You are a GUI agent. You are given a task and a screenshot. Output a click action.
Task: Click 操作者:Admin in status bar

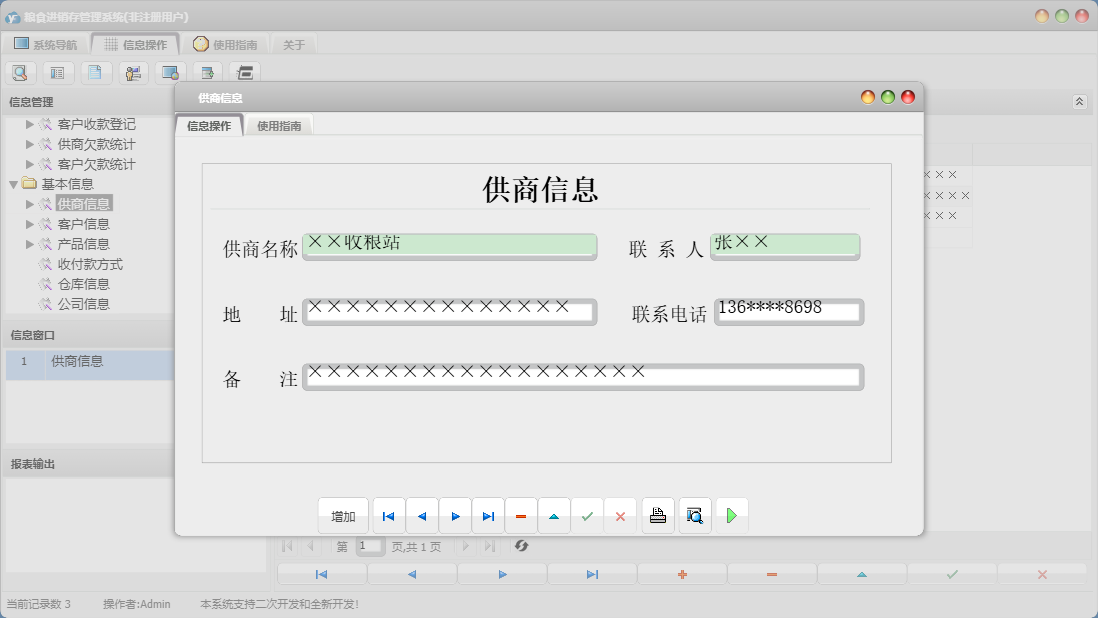point(137,604)
